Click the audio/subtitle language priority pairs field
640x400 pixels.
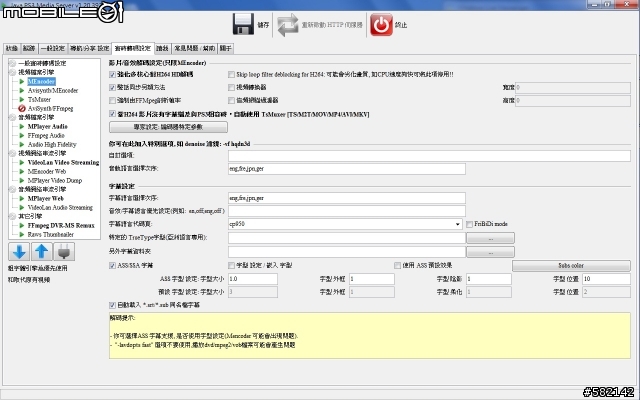(x=347, y=211)
